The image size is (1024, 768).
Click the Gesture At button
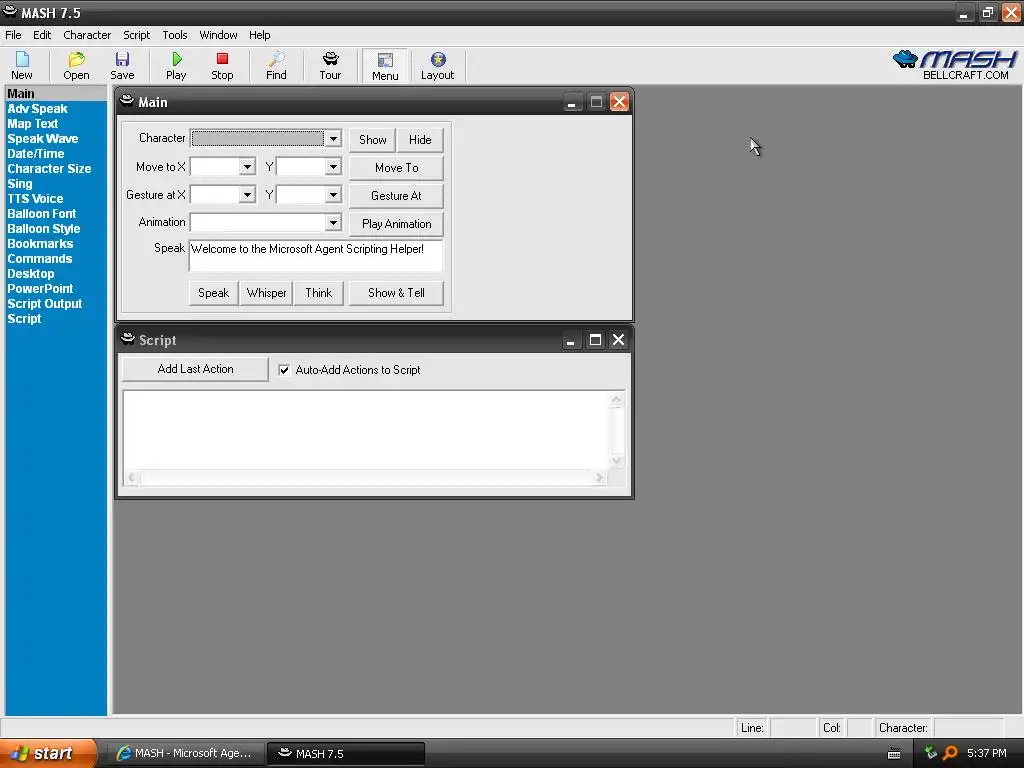click(x=396, y=196)
